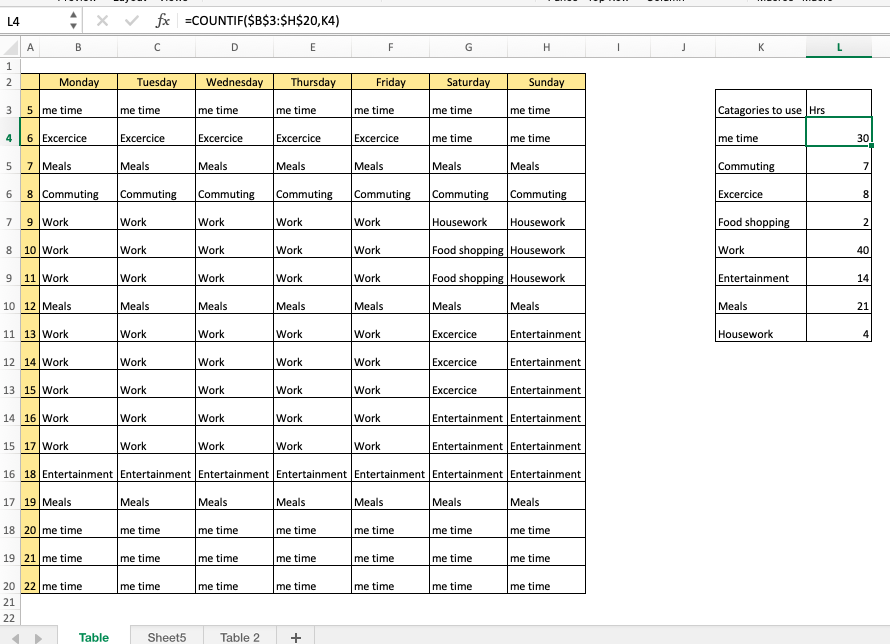Select the 'Catagories to use' header cell
This screenshot has width=890, height=644.
(761, 103)
